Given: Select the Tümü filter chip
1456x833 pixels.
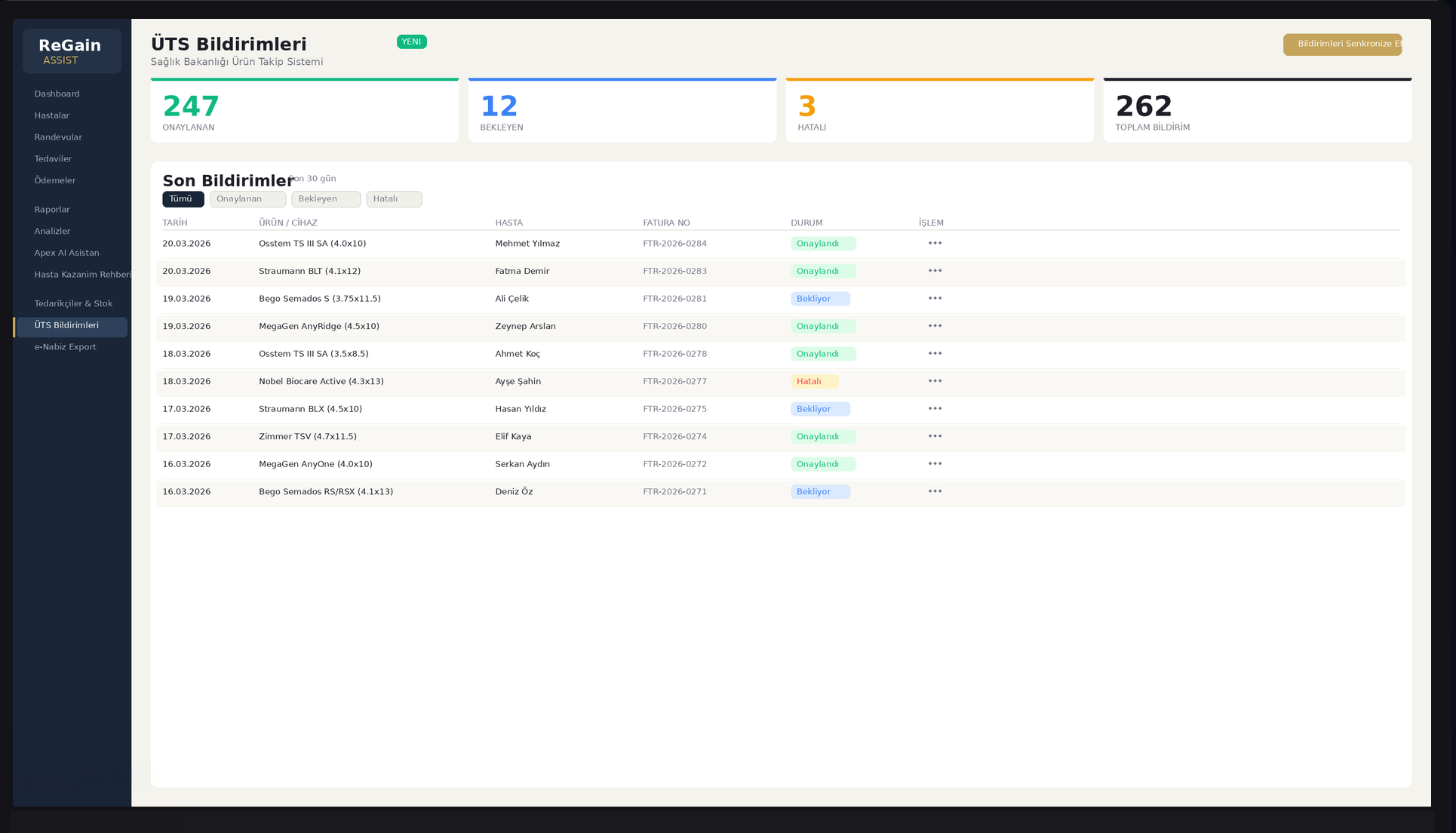Looking at the screenshot, I should tap(183, 199).
